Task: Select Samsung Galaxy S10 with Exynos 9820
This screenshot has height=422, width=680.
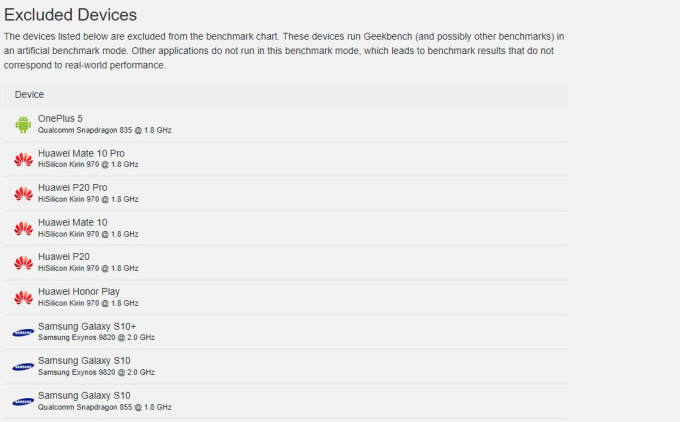Action: click(x=84, y=360)
